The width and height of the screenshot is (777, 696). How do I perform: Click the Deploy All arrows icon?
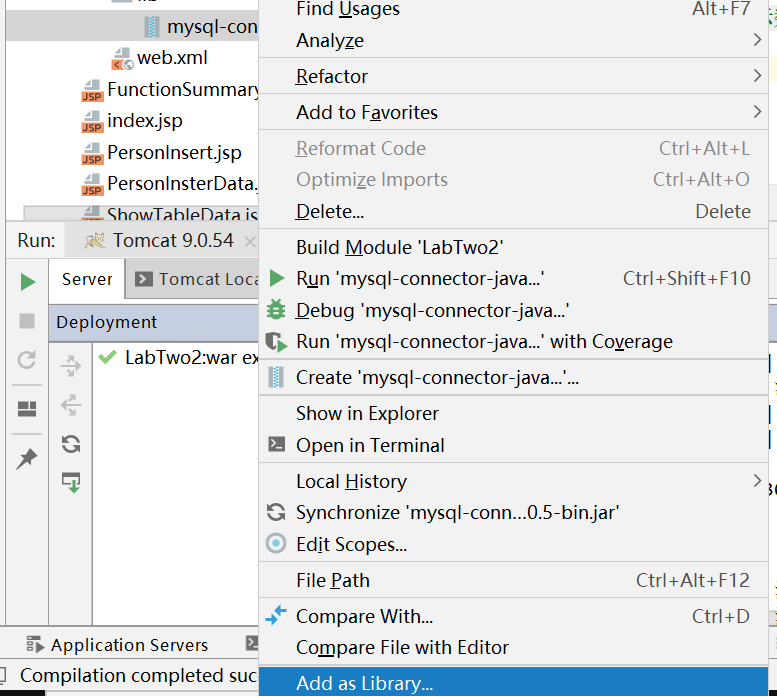point(71,366)
